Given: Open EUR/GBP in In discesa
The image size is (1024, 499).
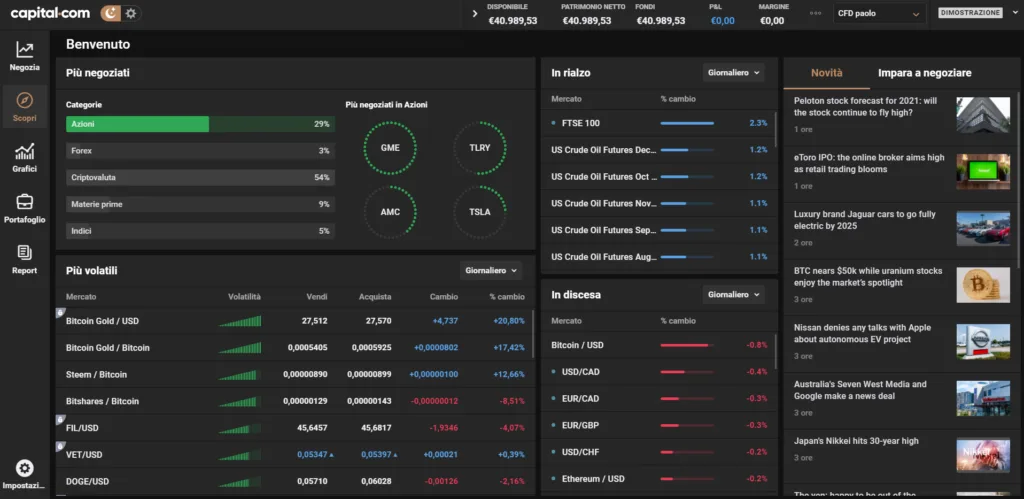Looking at the screenshot, I should pyautogui.click(x=658, y=425).
